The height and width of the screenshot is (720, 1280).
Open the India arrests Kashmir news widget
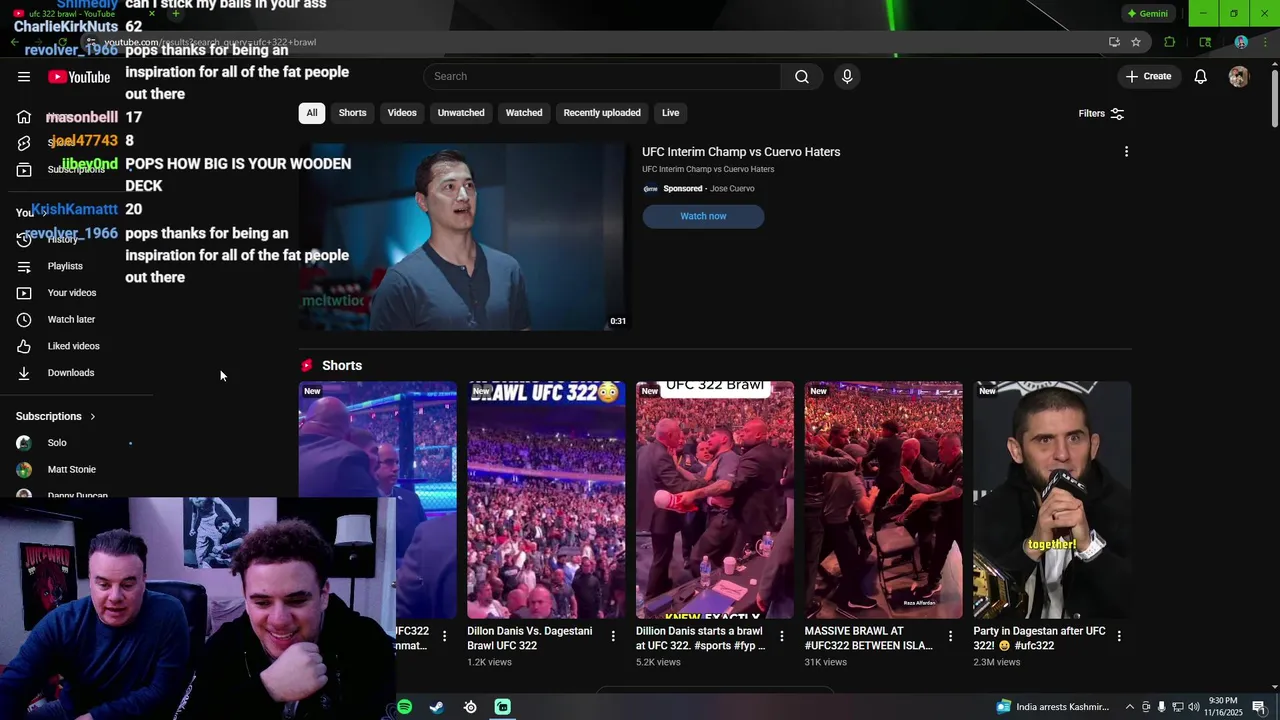[1053, 707]
